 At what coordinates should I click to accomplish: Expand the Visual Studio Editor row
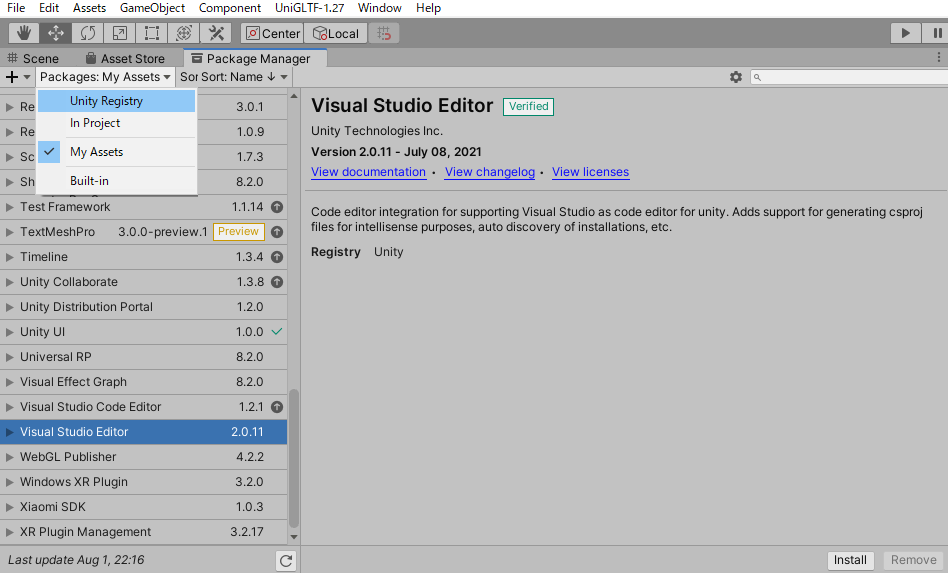(x=10, y=432)
